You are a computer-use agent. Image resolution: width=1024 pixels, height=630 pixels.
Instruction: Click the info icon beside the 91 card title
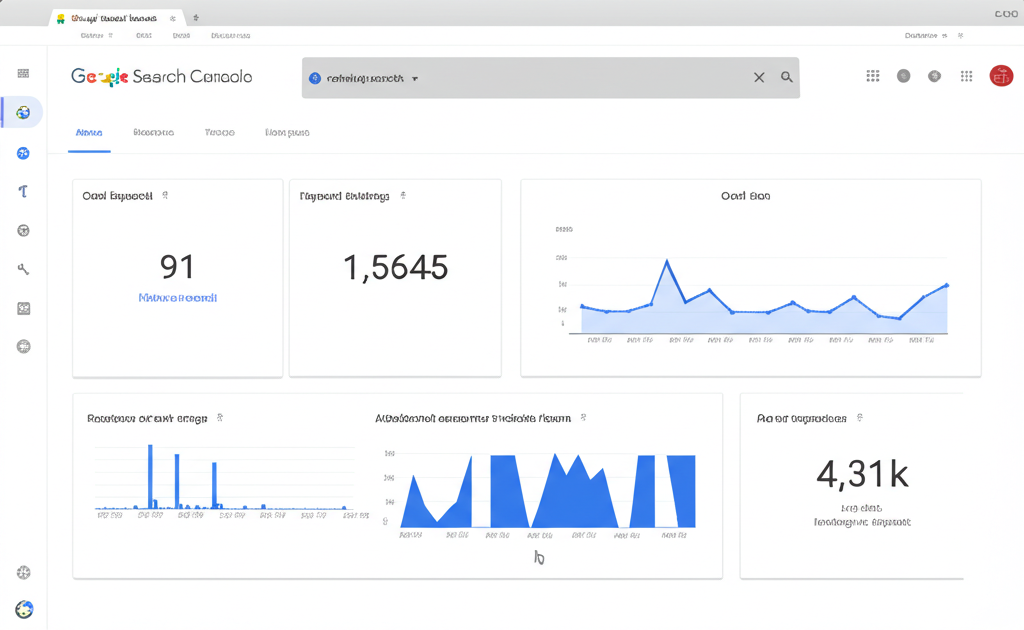click(x=165, y=196)
